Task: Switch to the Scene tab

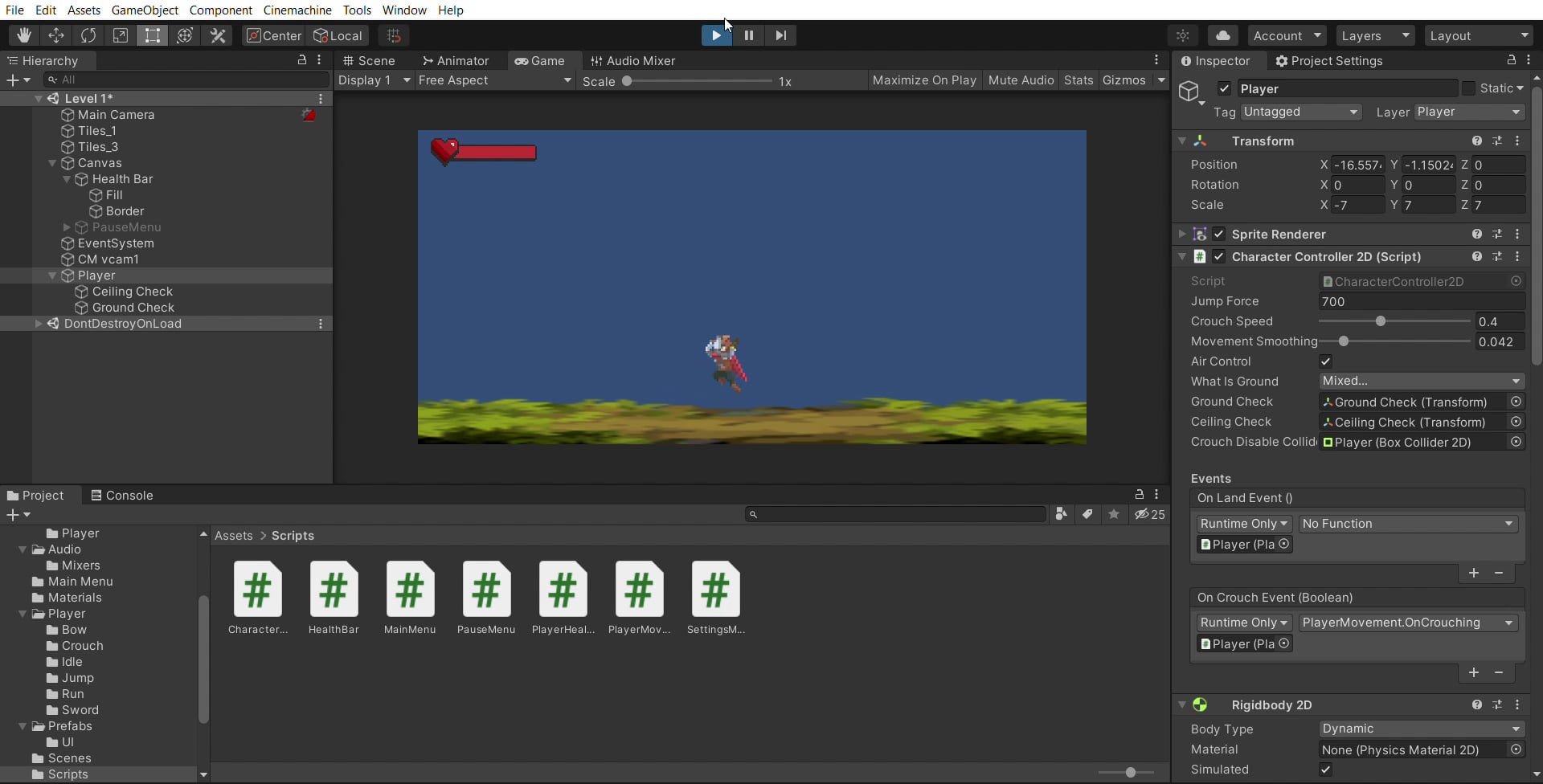Action: pos(369,60)
